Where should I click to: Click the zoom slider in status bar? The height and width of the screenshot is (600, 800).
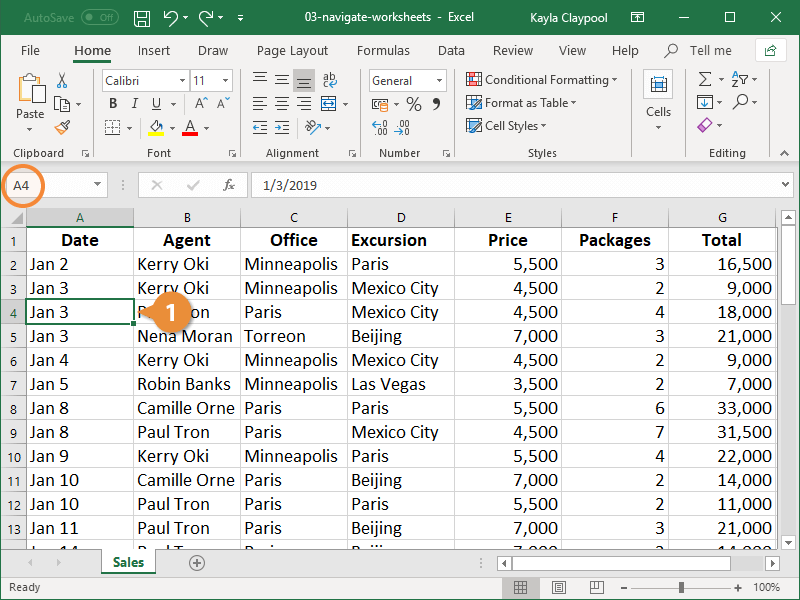click(682, 588)
